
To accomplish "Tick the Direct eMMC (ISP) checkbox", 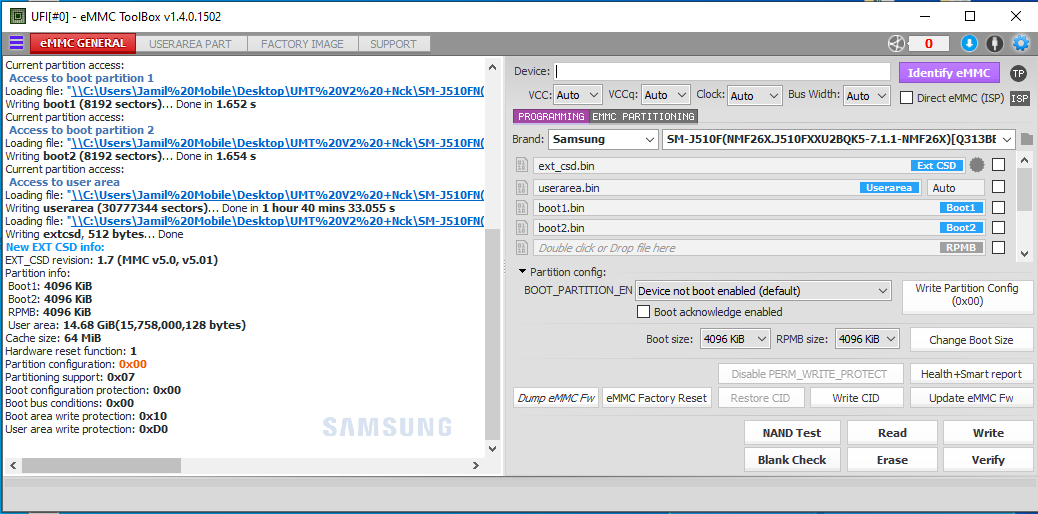I will [x=906, y=97].
